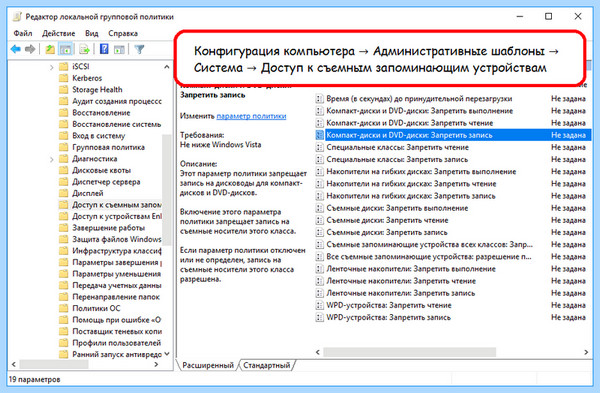The height and width of the screenshot is (393, 600).
Task: Click tree pane scroll up arrow
Action: pos(166,67)
